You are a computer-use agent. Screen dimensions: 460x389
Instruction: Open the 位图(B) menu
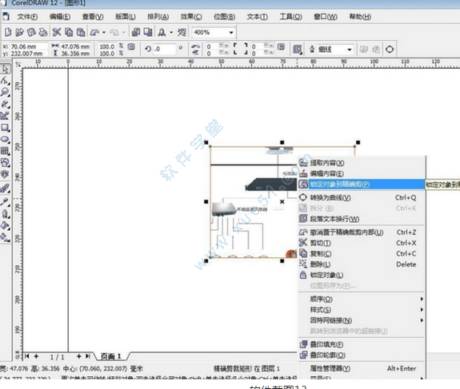tap(224, 16)
